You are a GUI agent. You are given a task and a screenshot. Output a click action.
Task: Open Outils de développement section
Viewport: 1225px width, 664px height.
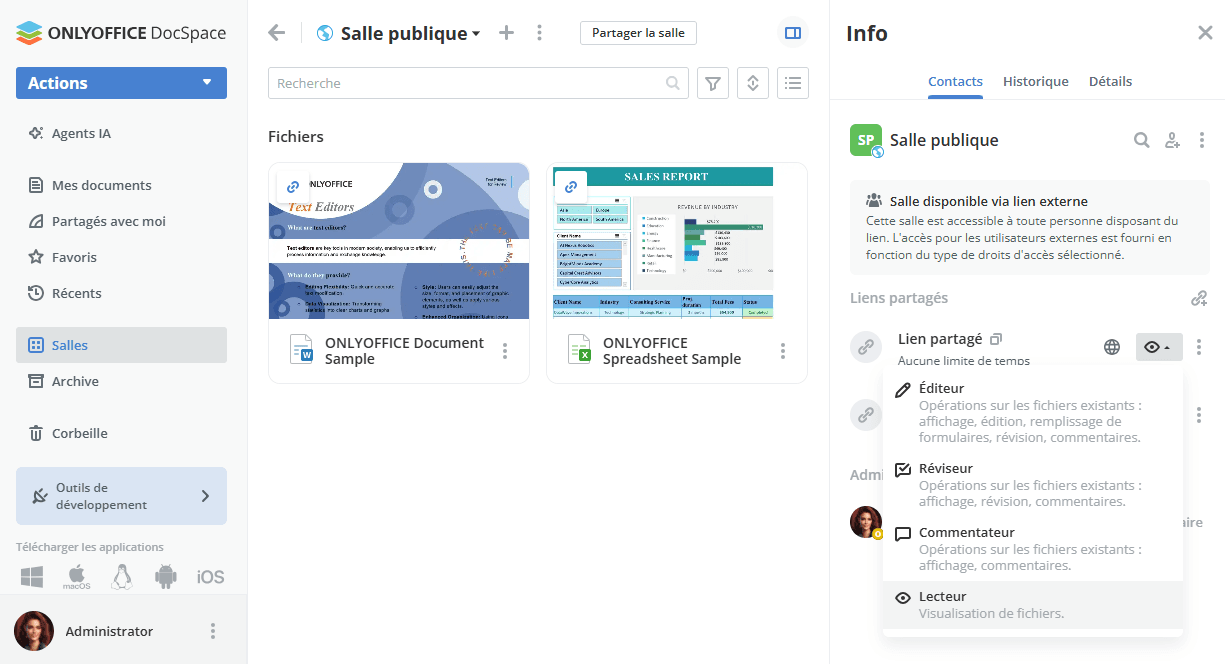tap(121, 496)
